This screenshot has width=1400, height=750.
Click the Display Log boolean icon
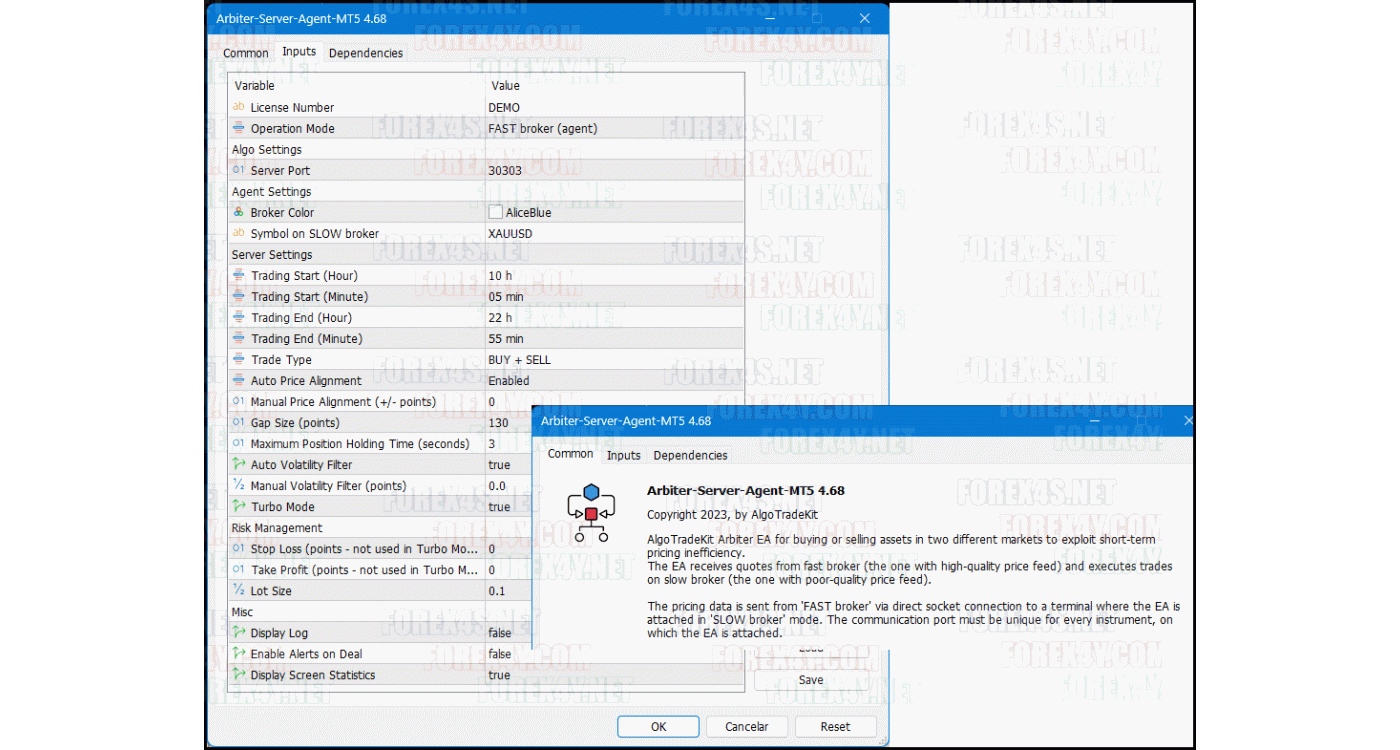click(x=238, y=633)
